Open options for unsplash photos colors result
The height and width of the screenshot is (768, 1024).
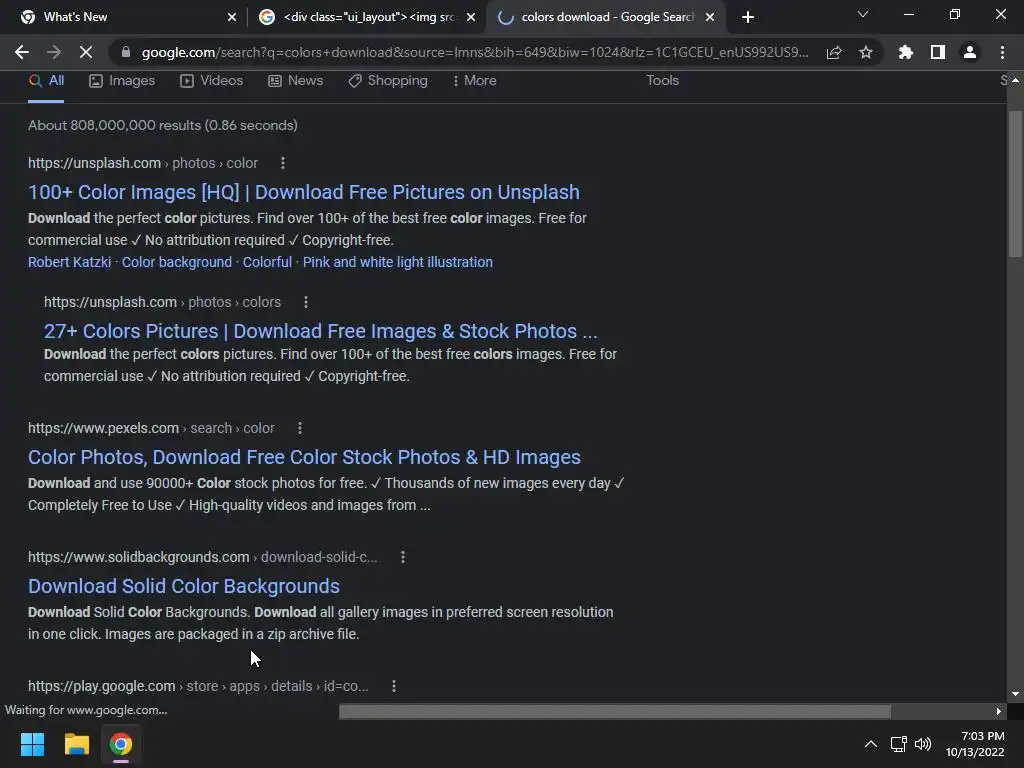(x=306, y=302)
